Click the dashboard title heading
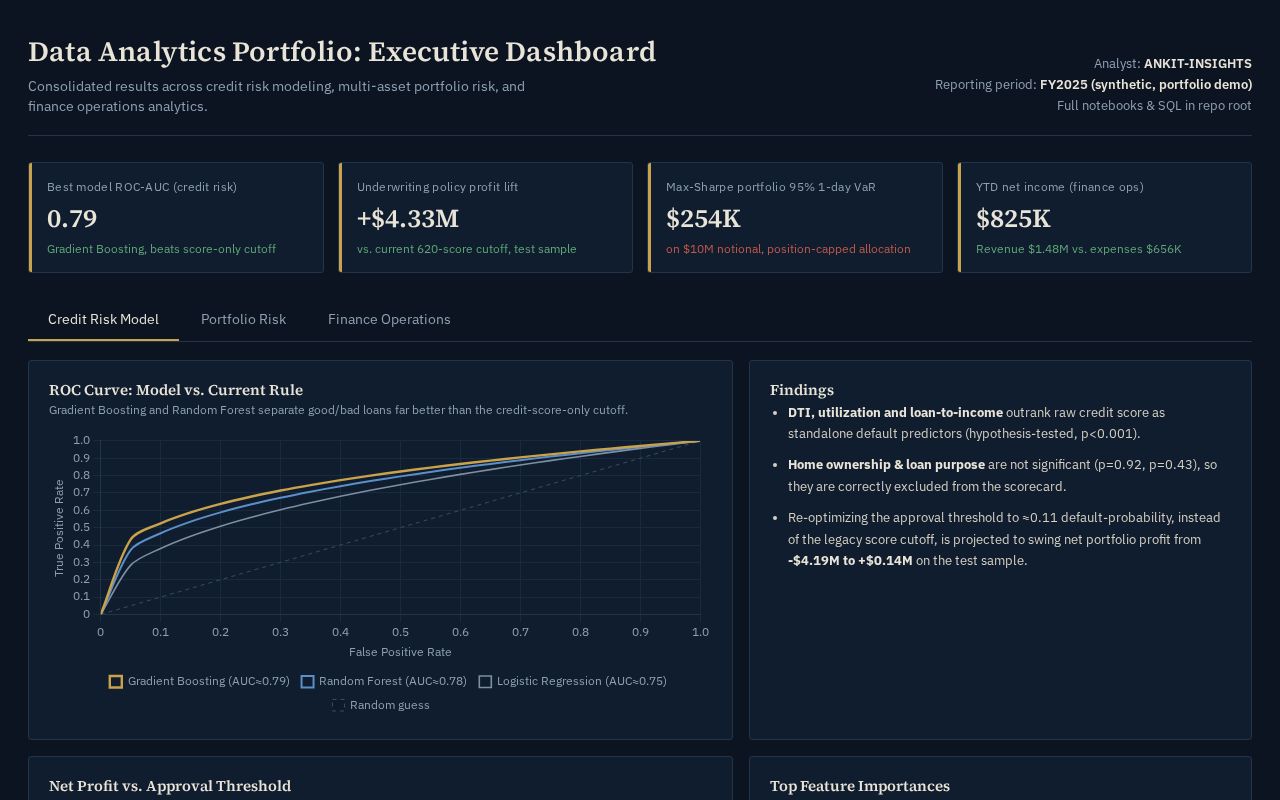 [x=342, y=52]
